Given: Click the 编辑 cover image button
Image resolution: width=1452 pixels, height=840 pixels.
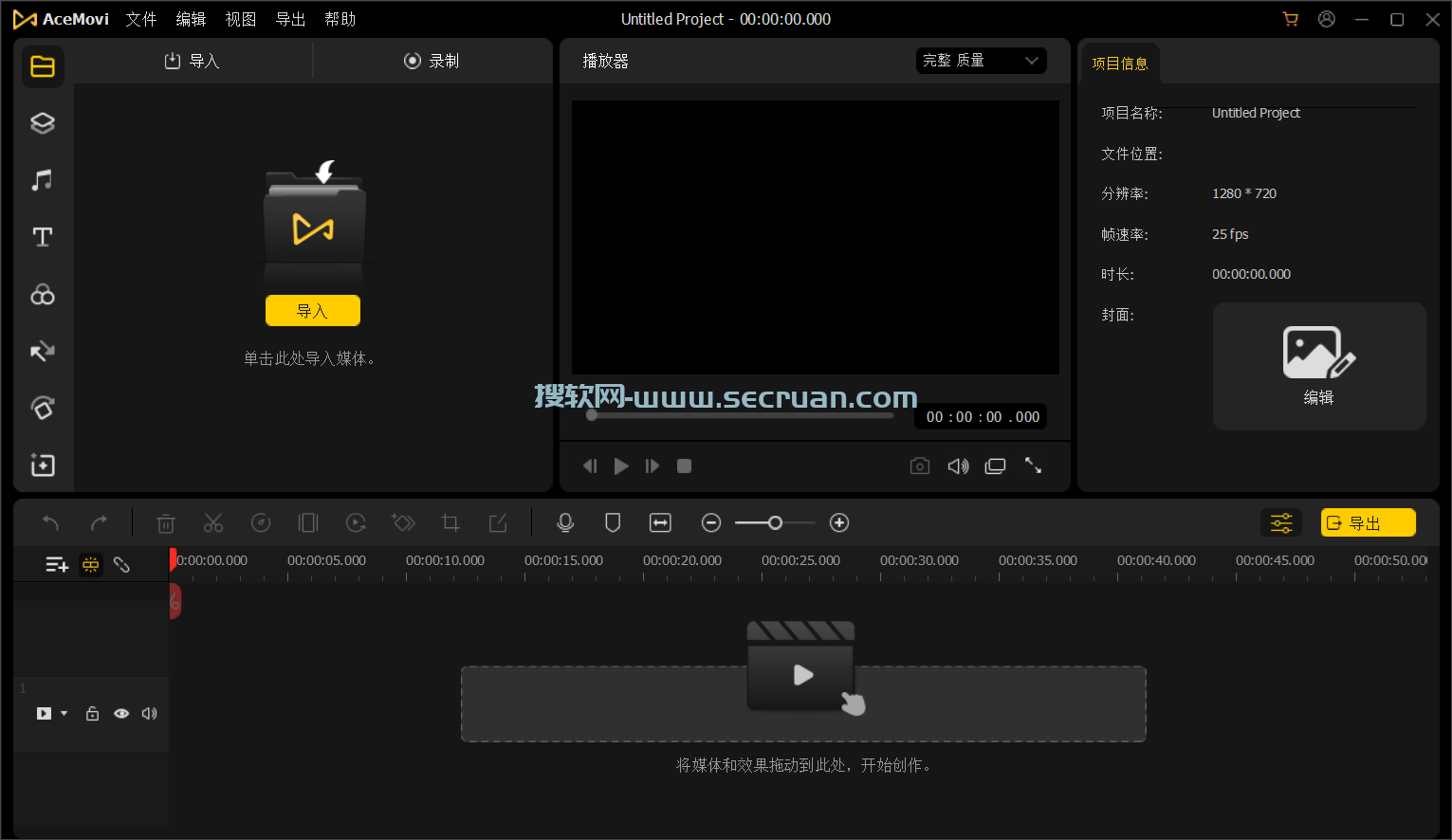Looking at the screenshot, I should point(1319,366).
